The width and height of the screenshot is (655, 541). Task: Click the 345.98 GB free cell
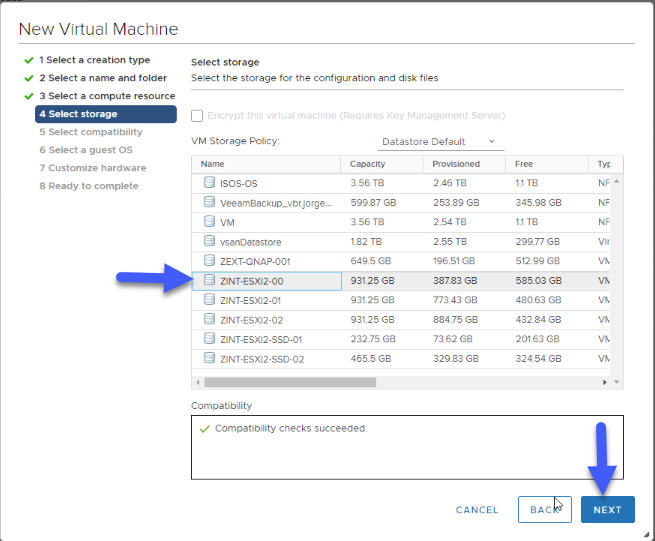(x=538, y=203)
